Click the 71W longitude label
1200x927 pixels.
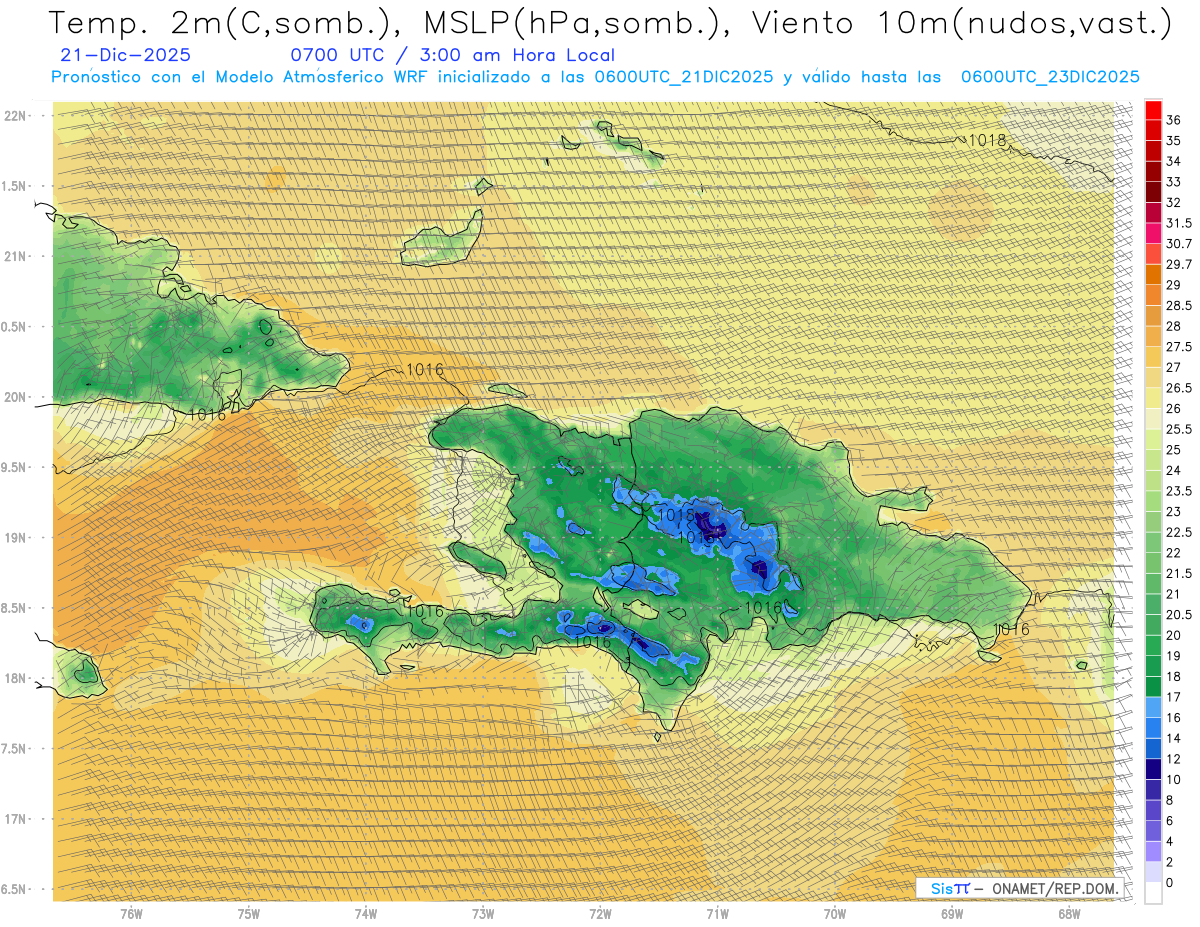tap(717, 914)
